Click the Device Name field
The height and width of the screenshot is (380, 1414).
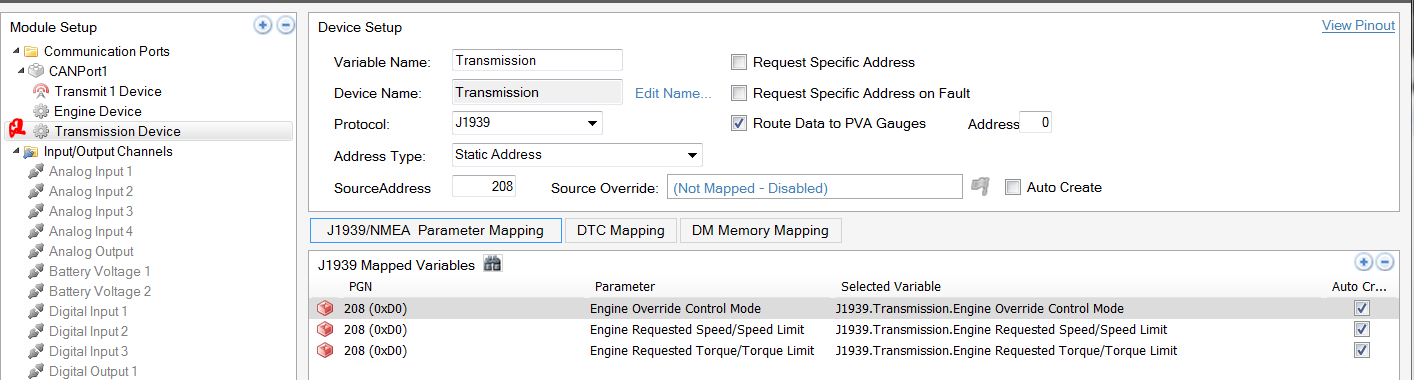tap(537, 92)
